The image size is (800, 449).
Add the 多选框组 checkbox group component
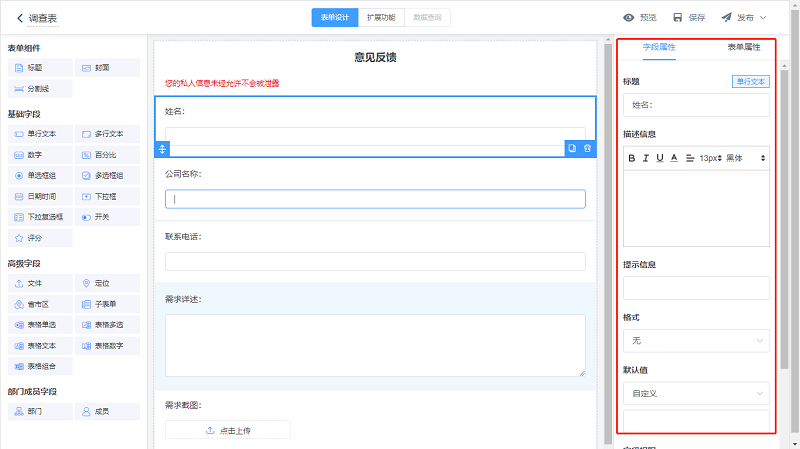pyautogui.click(x=106, y=175)
